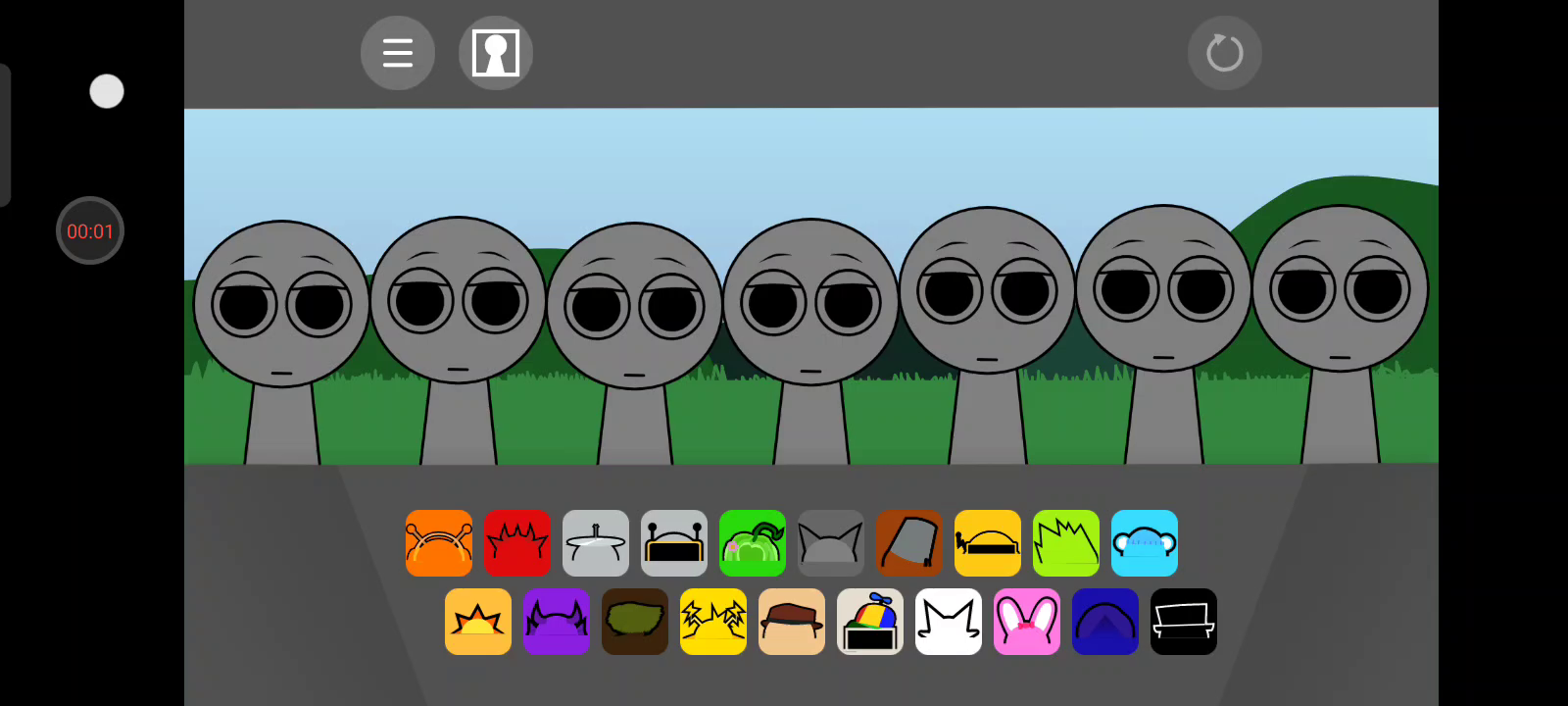This screenshot has width=1568, height=706.
Task: Choose the purple horned character icon
Action: pos(556,622)
